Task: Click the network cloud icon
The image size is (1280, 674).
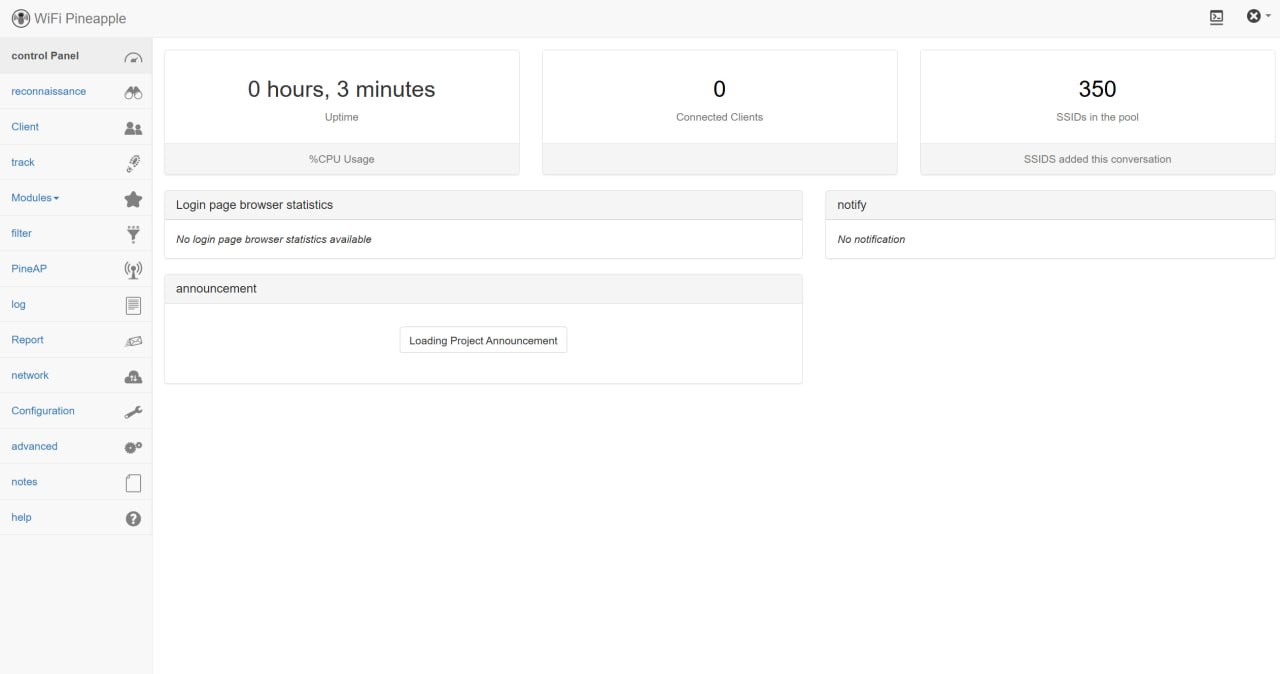Action: click(133, 376)
